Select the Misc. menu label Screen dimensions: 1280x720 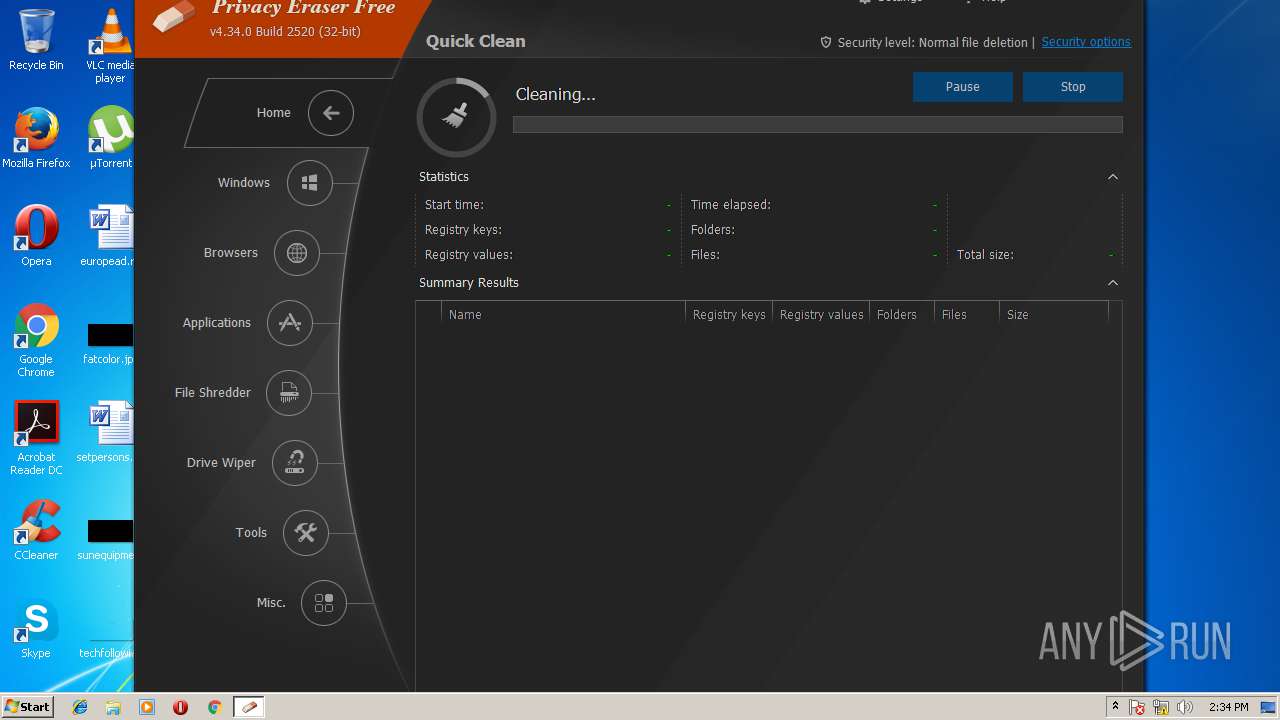point(271,603)
